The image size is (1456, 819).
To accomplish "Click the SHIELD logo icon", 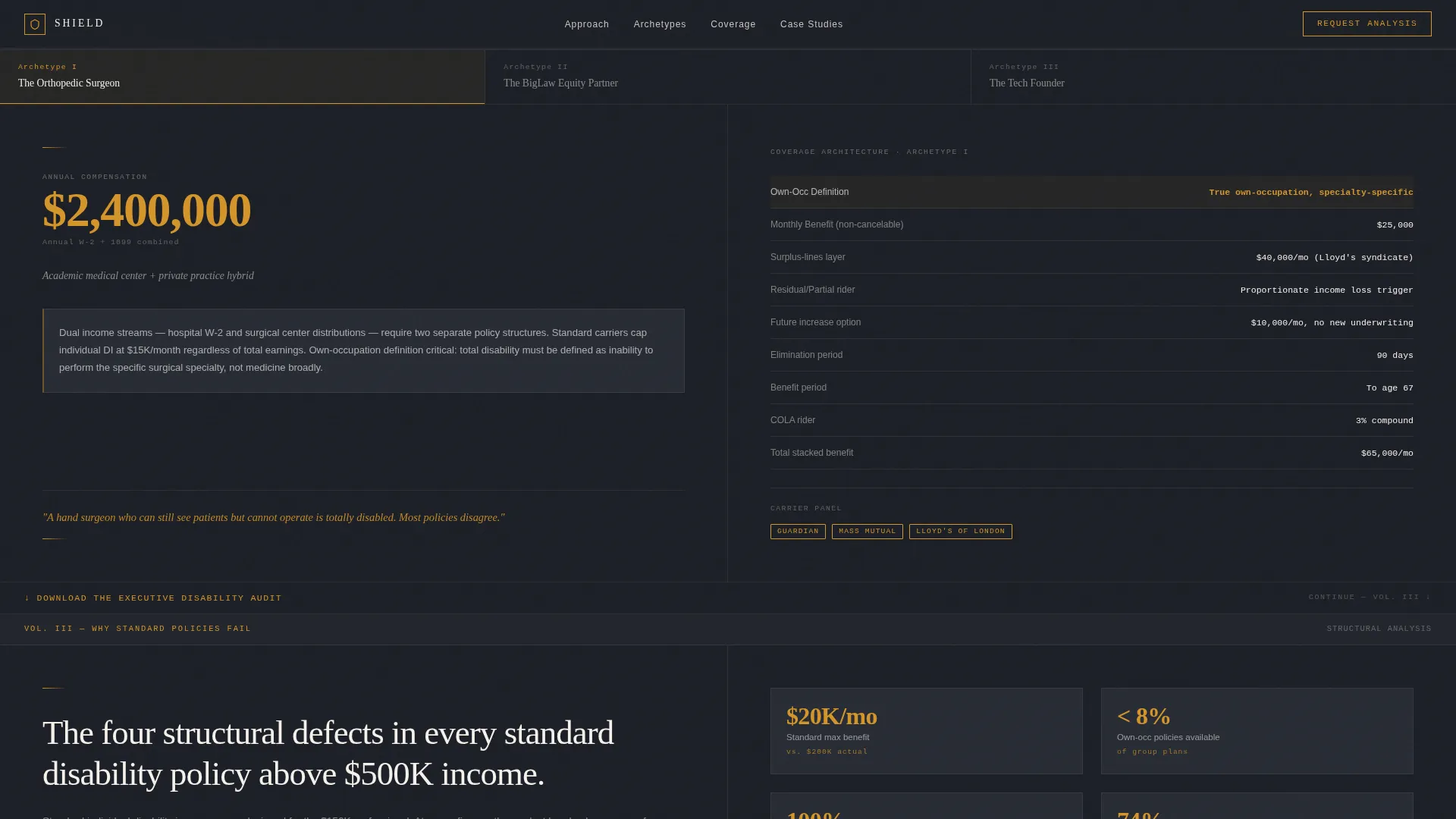I will tap(35, 24).
